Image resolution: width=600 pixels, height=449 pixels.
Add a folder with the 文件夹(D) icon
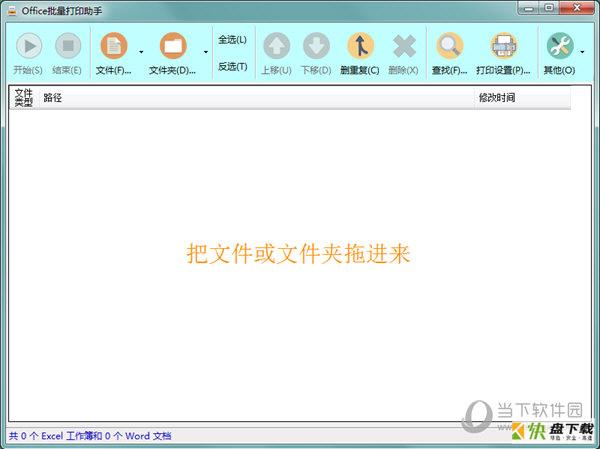[x=173, y=46]
